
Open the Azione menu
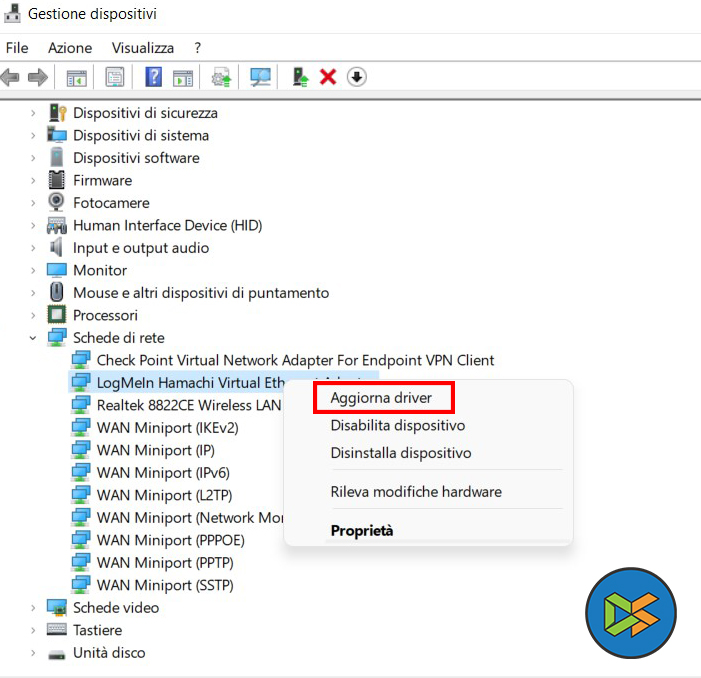pos(70,48)
